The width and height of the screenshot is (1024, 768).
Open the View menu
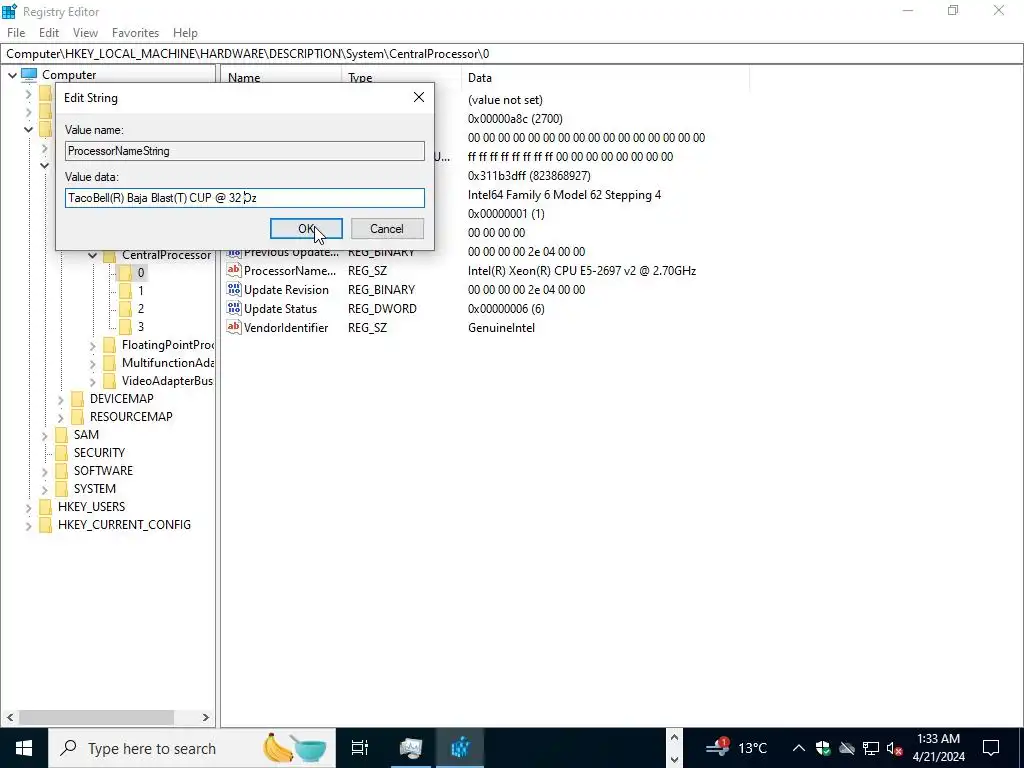point(85,33)
